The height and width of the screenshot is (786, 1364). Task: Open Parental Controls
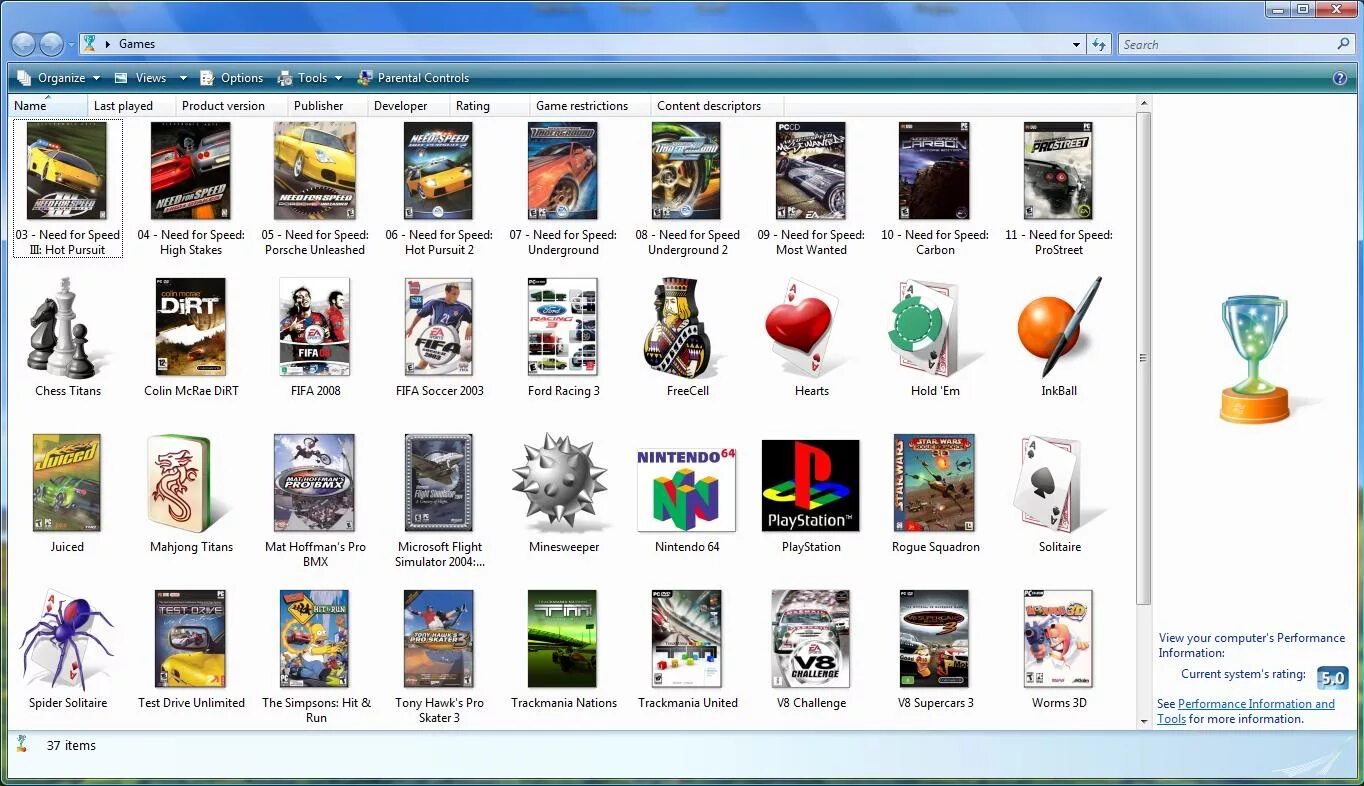pos(413,78)
